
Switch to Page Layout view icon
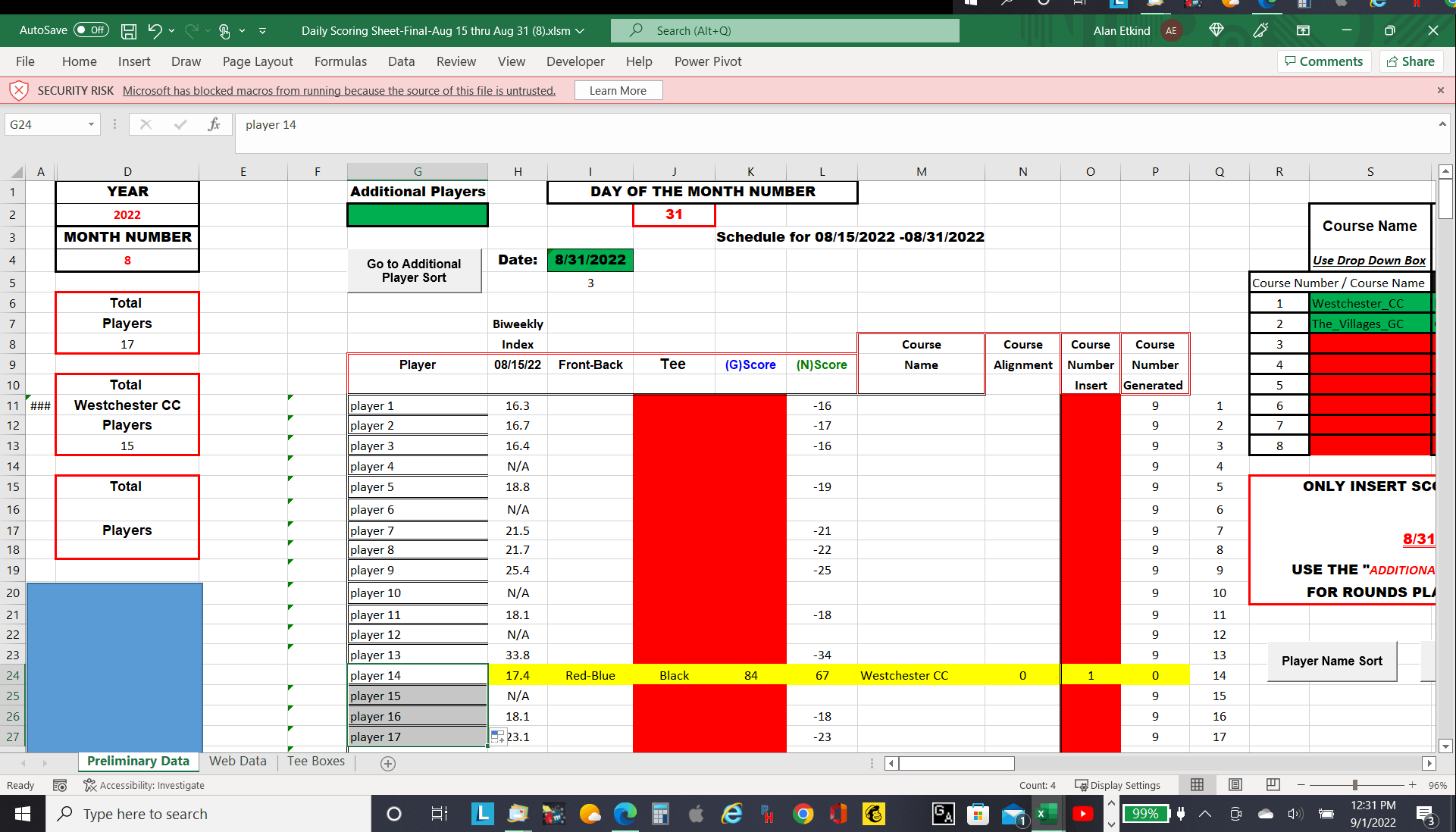1235,785
